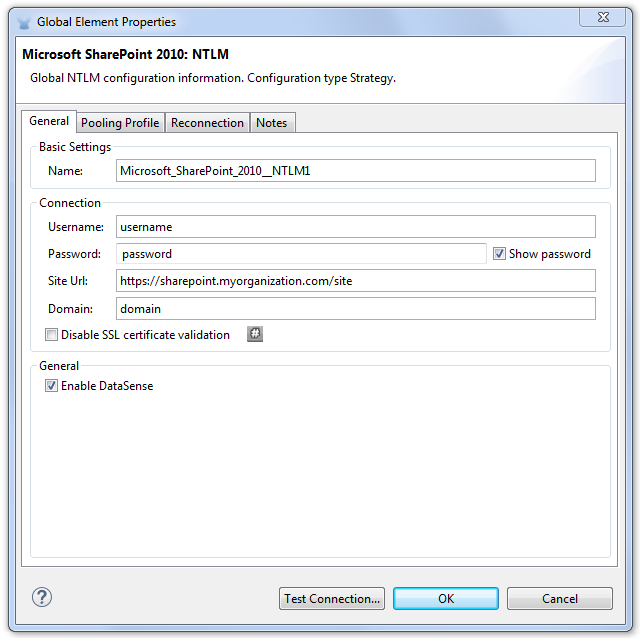Click the expression icon beside SSL validation
The width and height of the screenshot is (640, 638).
click(x=255, y=334)
